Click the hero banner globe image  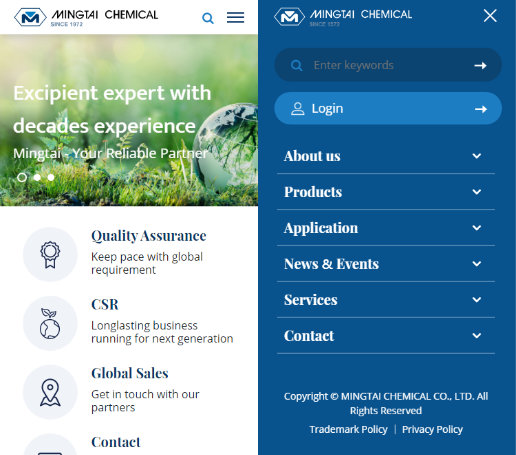(226, 147)
